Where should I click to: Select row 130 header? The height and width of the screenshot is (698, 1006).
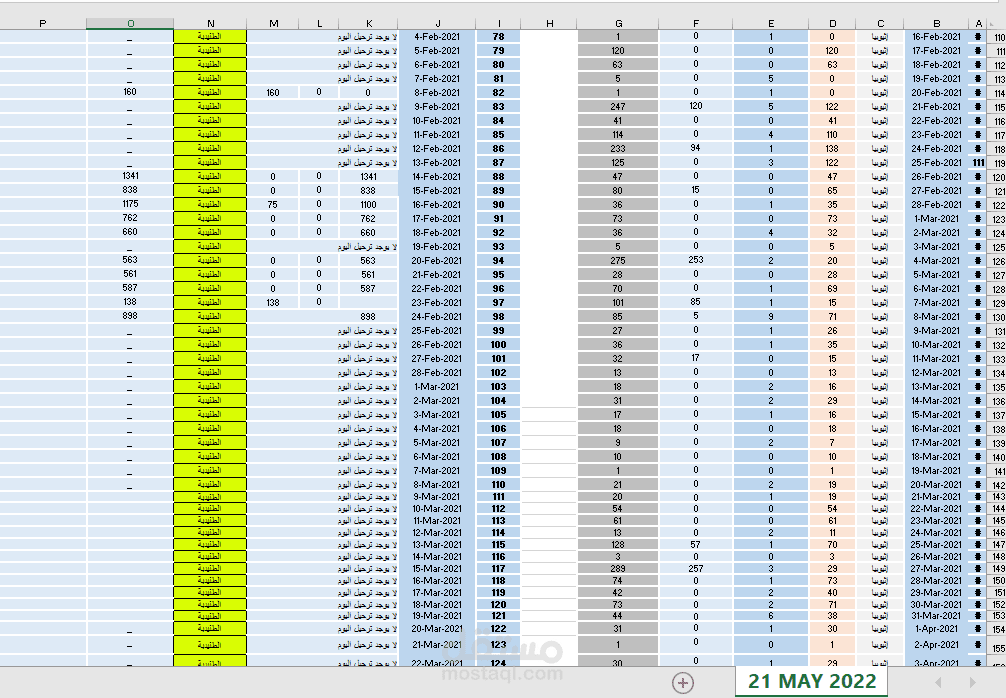click(997, 317)
